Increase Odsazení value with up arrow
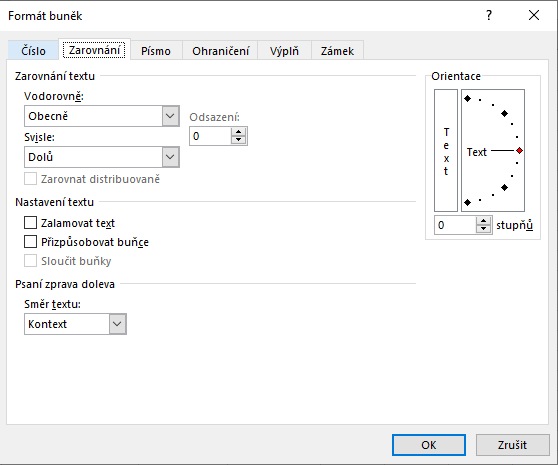The image size is (558, 465). click(238, 132)
